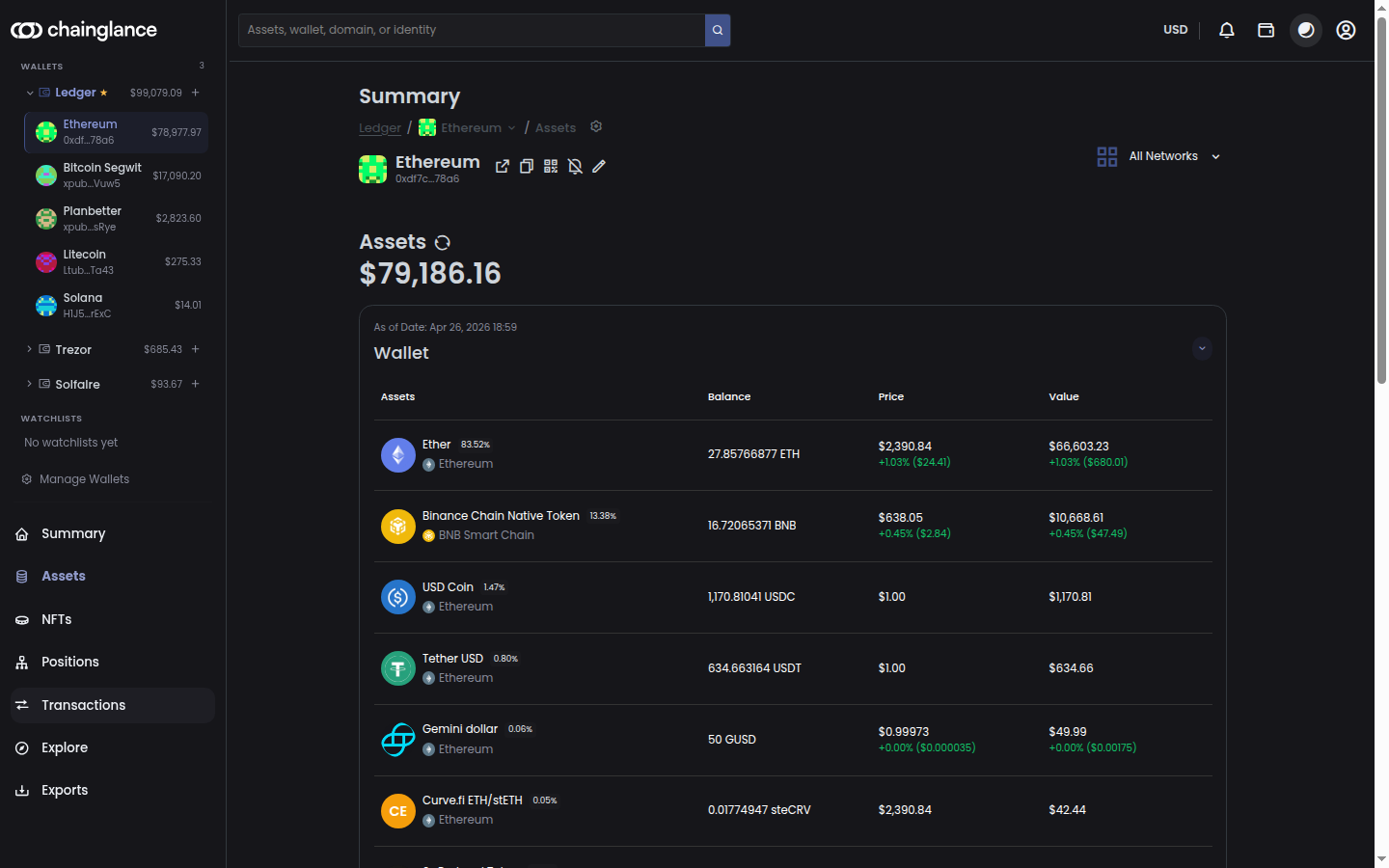
Task: Click BNB price $638.05
Action: 901,518
